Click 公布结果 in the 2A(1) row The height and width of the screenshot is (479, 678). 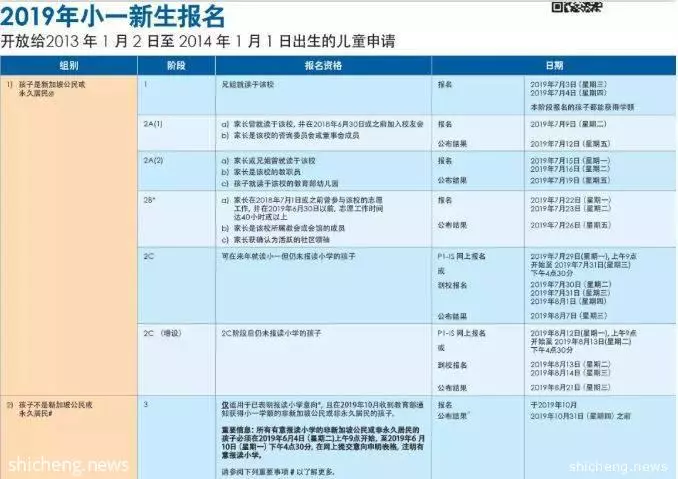(x=452, y=144)
